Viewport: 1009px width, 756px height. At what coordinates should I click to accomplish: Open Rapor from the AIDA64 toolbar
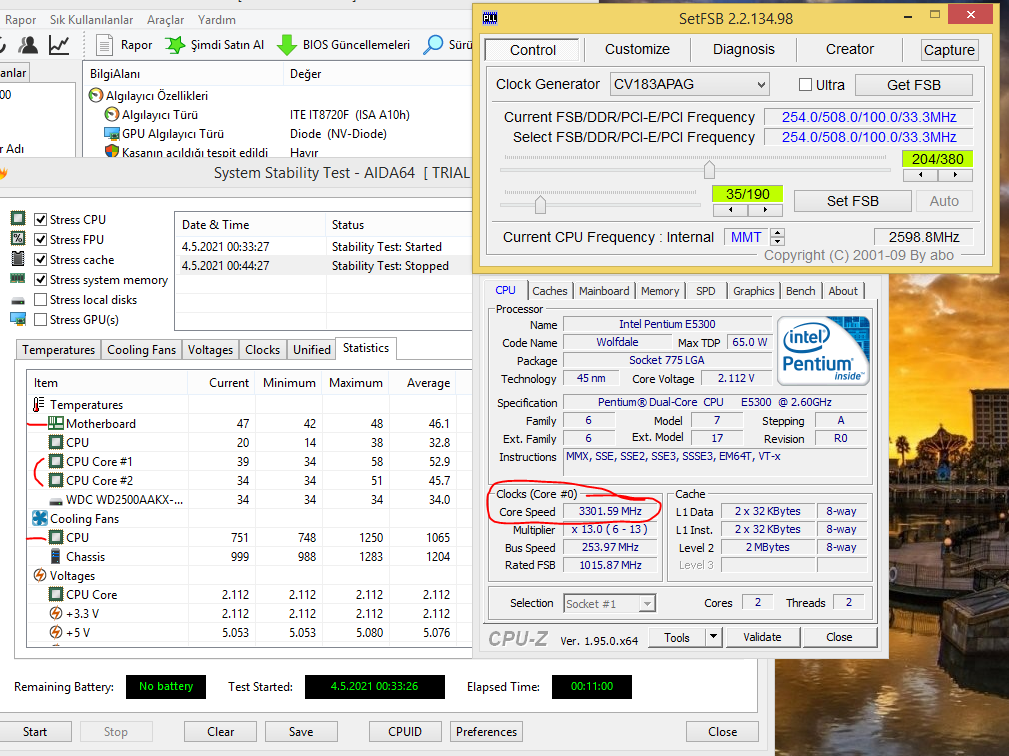[x=124, y=44]
